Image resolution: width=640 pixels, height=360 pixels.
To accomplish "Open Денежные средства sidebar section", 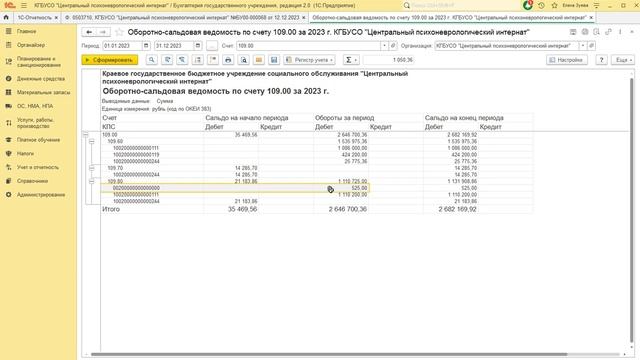I will (41, 79).
